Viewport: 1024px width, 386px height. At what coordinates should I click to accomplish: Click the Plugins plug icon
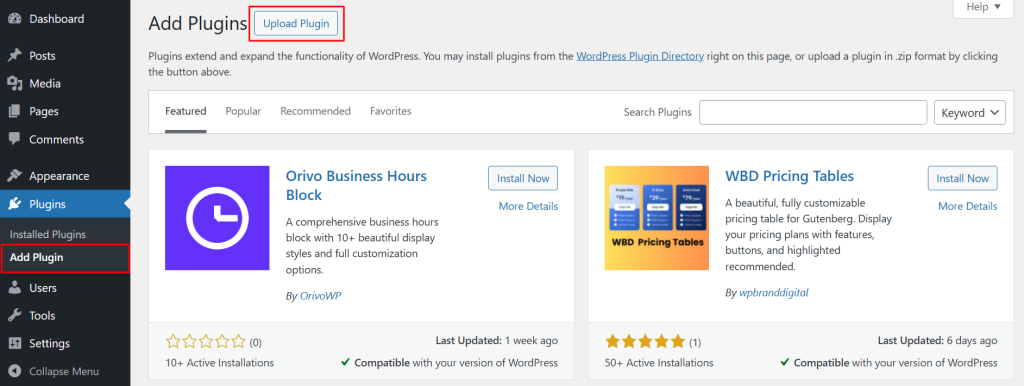tap(15, 204)
